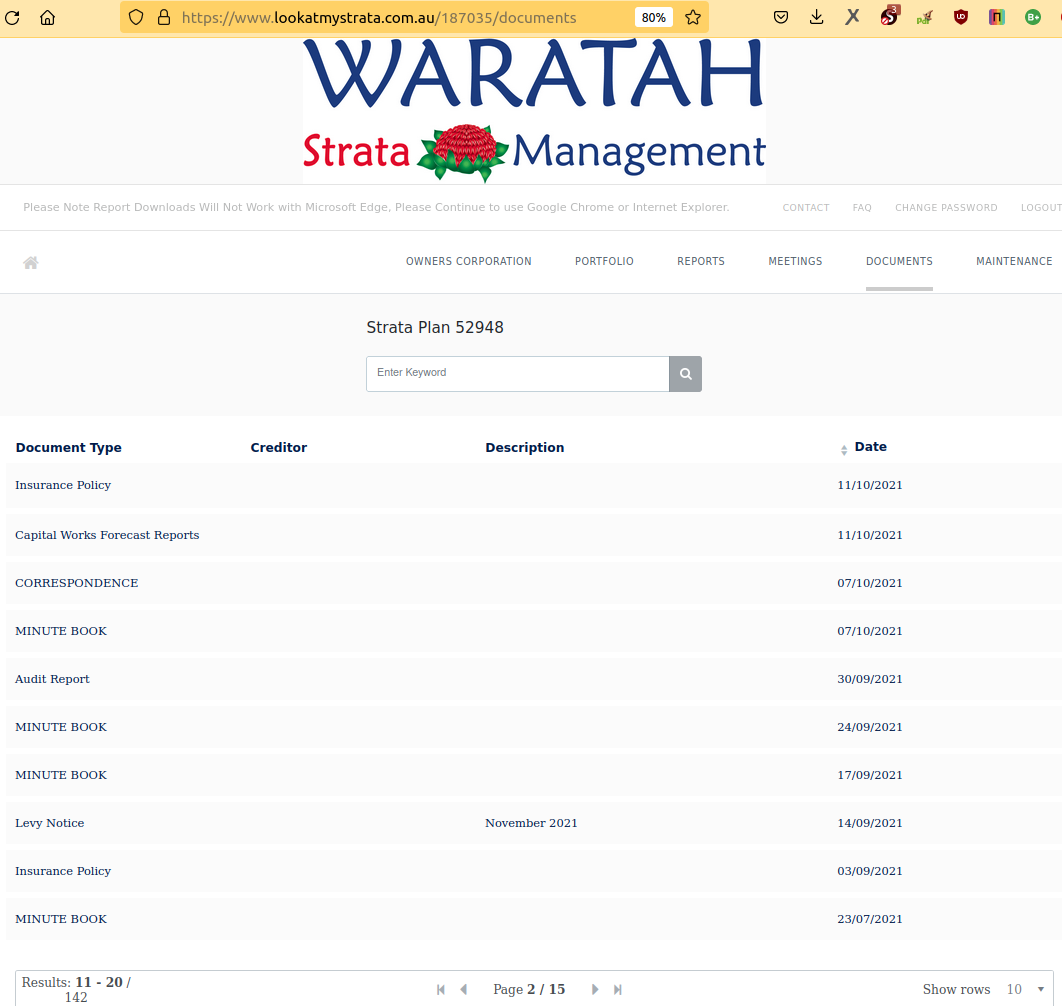Open the Reports menu item
The width and height of the screenshot is (1062, 1006).
[x=700, y=261]
